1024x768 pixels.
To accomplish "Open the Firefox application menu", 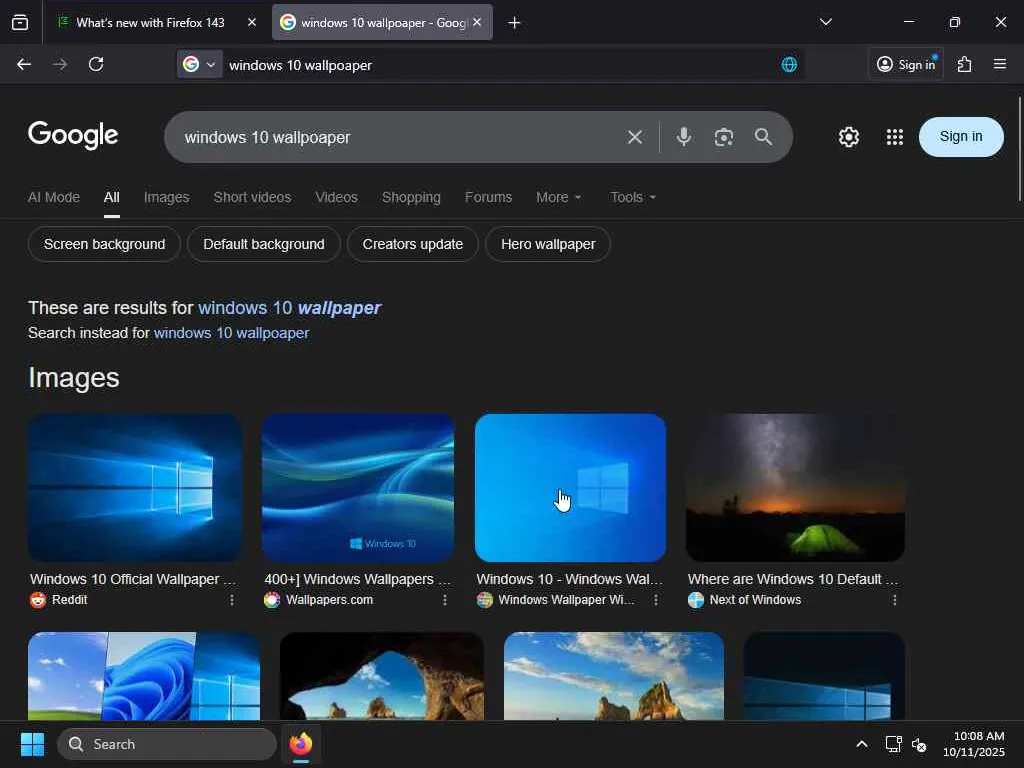I will click(x=999, y=64).
